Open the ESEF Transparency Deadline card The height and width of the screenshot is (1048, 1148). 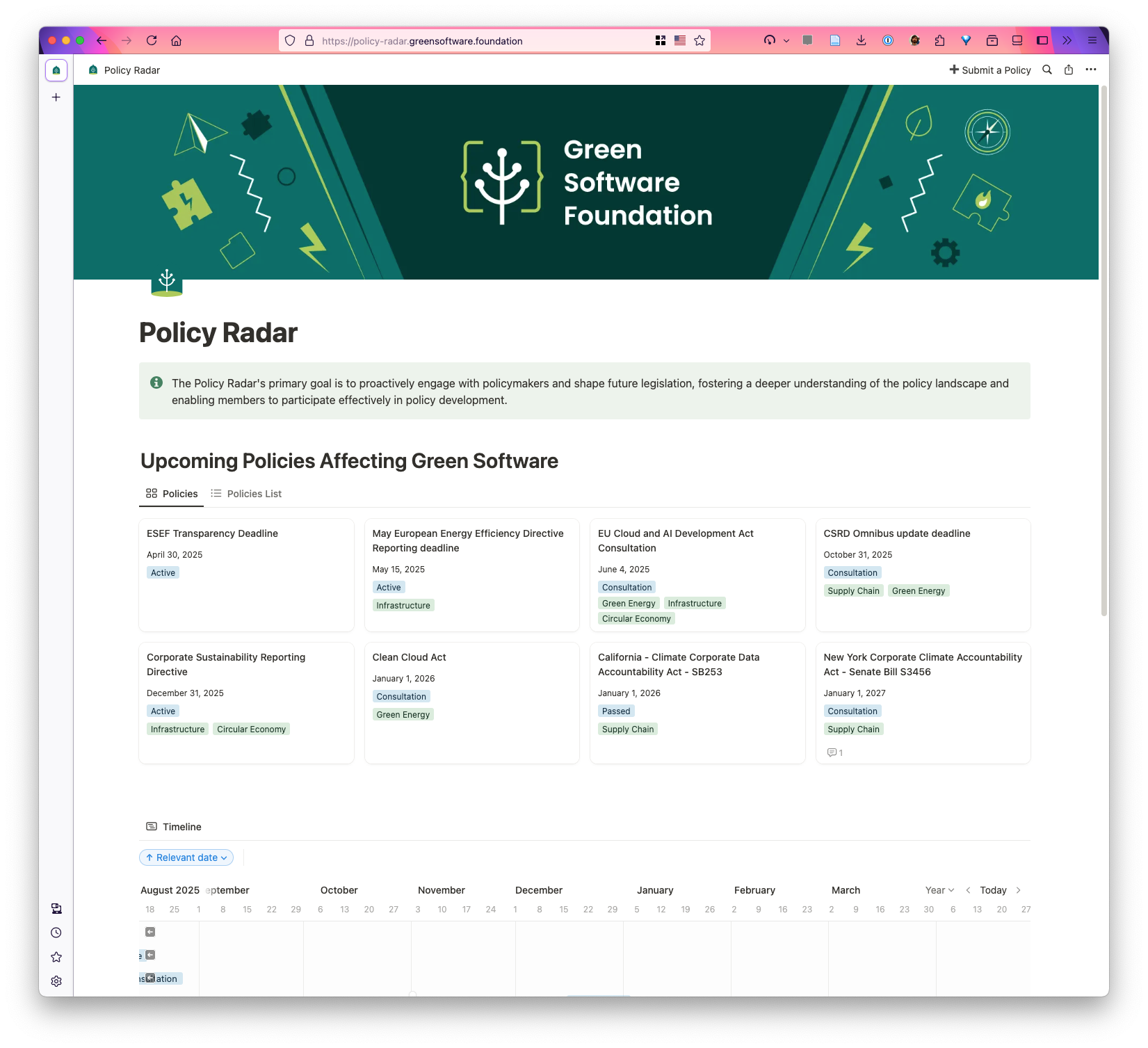coord(246,574)
